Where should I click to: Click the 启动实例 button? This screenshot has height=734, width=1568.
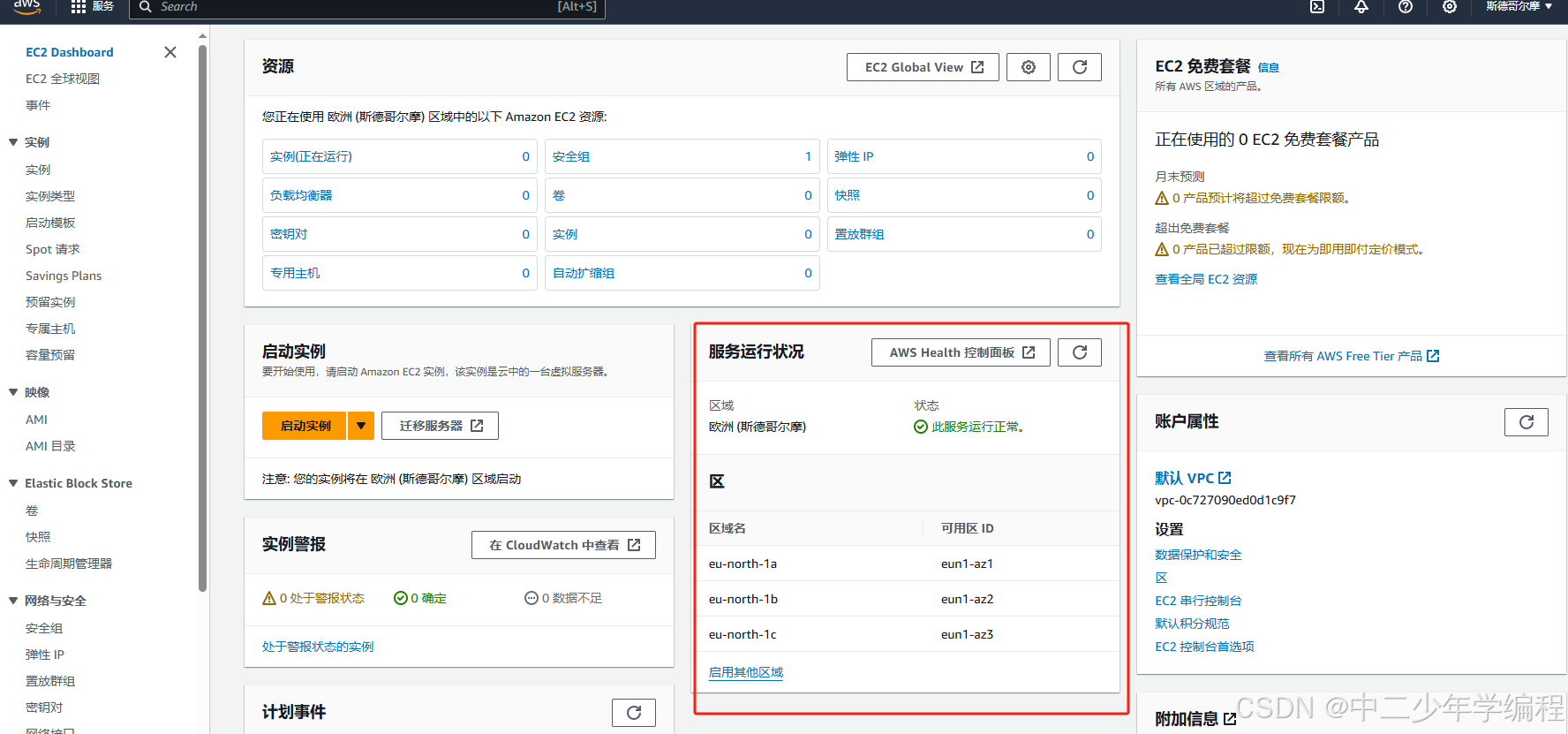coord(305,426)
